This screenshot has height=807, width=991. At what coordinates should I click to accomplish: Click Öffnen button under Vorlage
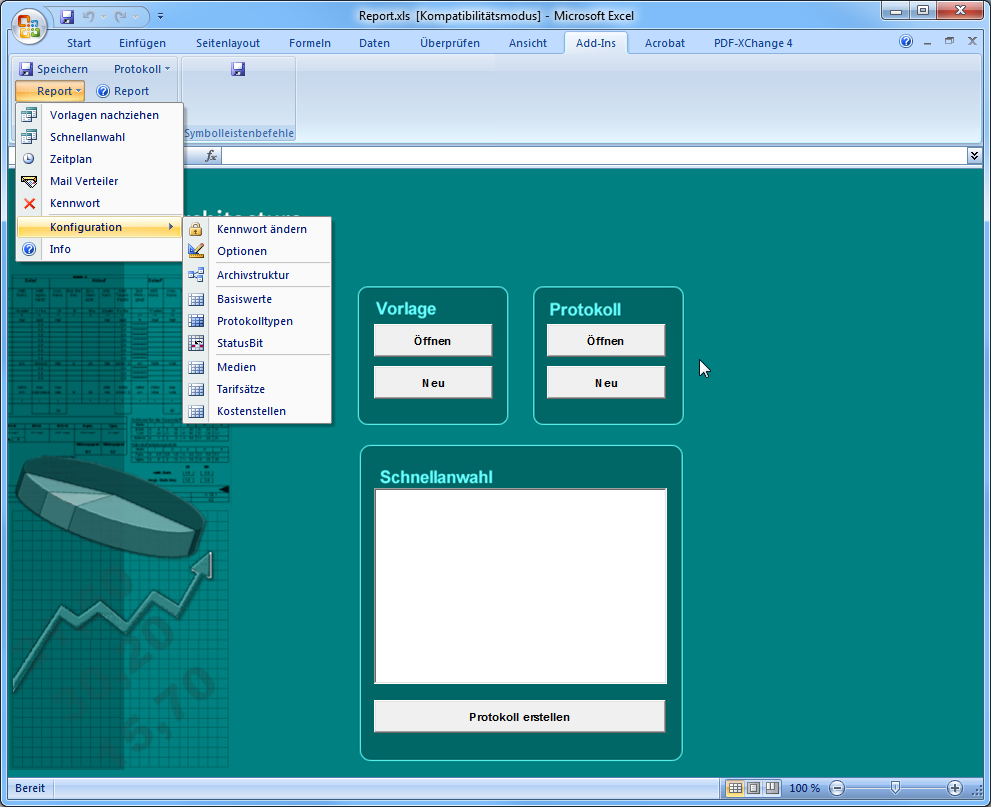[x=433, y=341]
